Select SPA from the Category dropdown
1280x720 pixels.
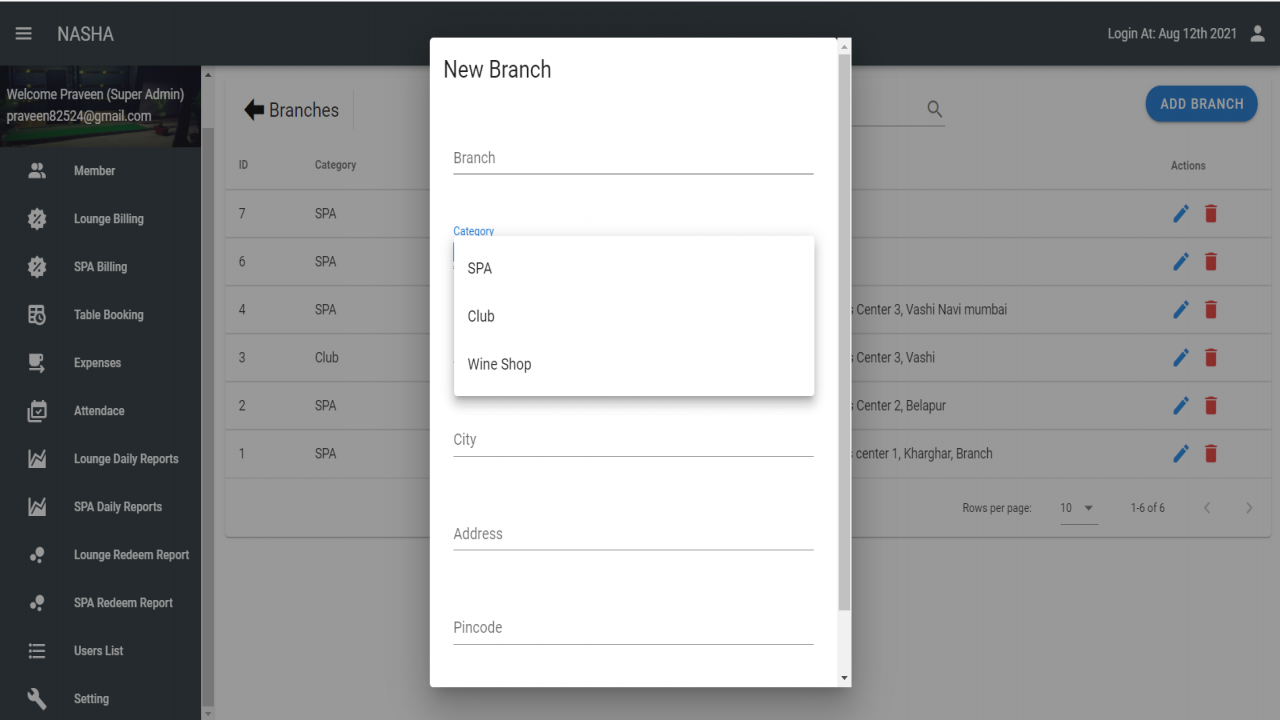pyautogui.click(x=634, y=268)
